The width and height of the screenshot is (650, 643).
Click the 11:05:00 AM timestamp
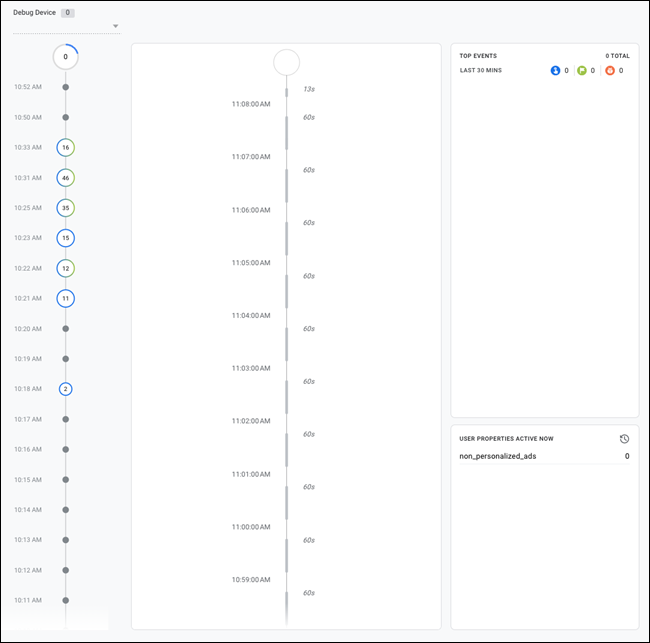pos(251,263)
